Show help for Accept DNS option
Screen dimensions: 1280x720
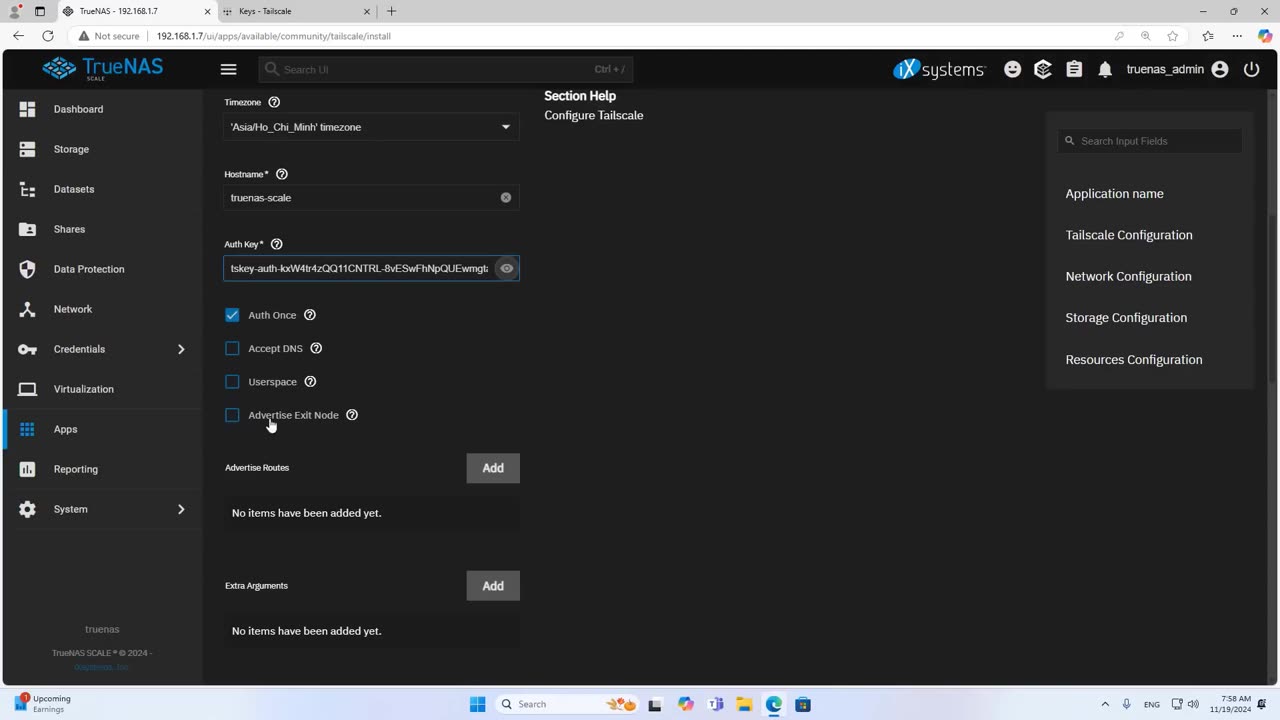tap(316, 348)
